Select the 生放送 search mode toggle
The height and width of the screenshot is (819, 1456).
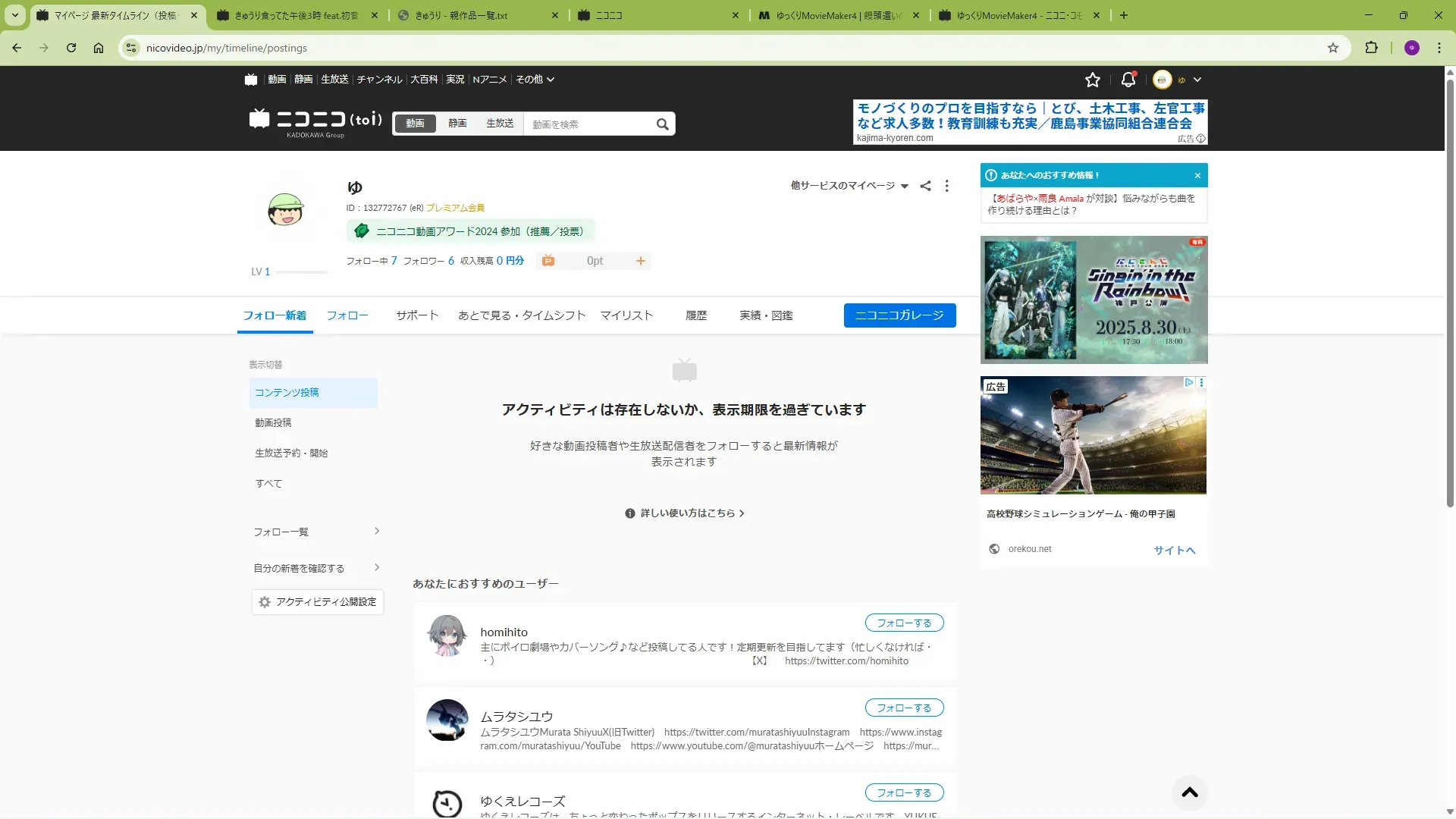point(500,124)
